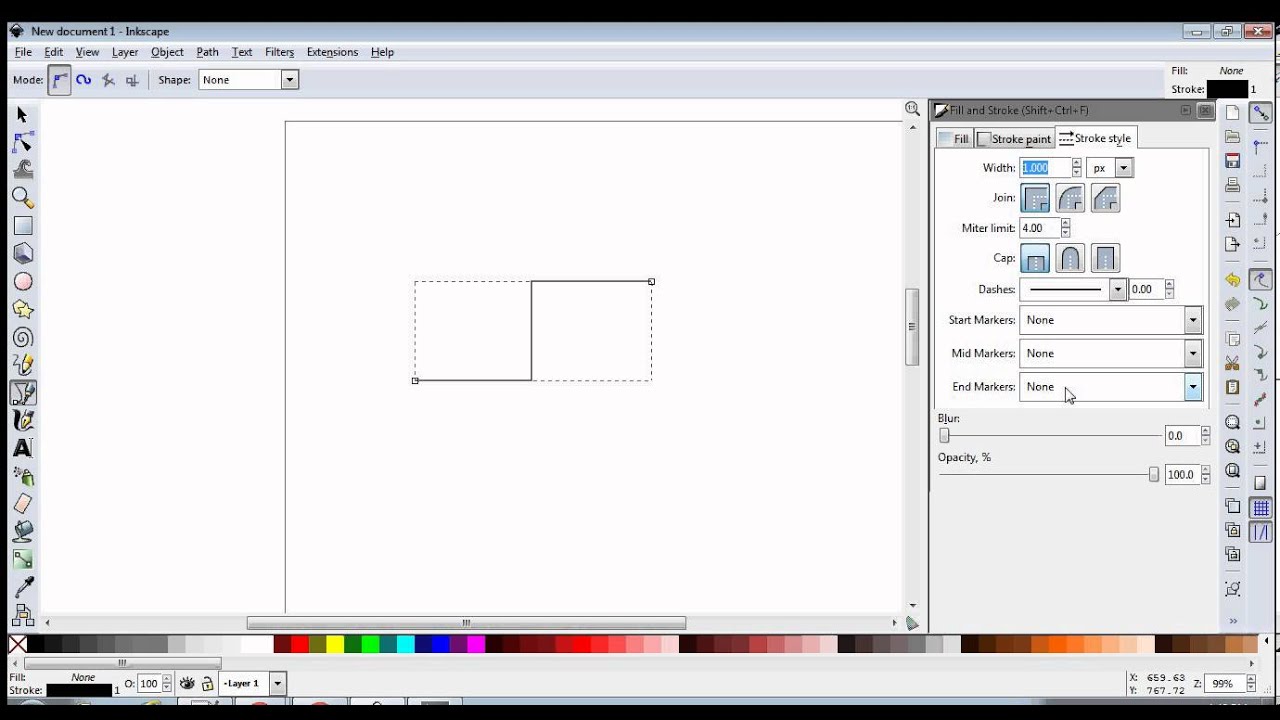Pick the red swatch in palette
The image size is (1280, 720).
click(299, 645)
